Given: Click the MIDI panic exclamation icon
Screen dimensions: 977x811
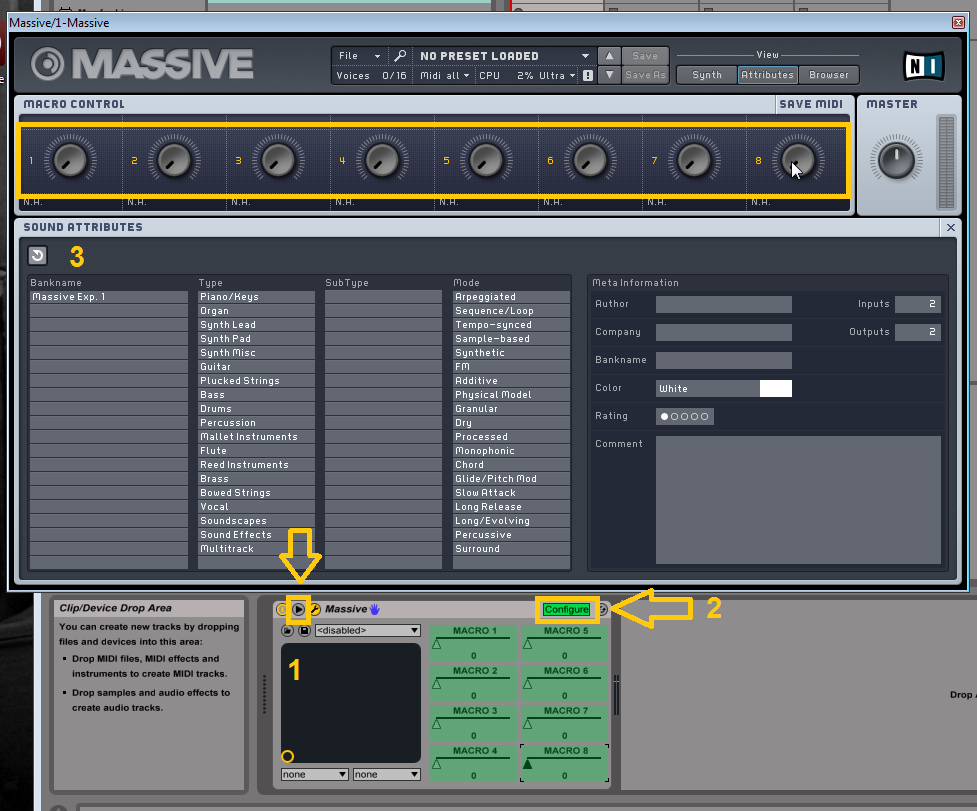Looking at the screenshot, I should [x=588, y=75].
